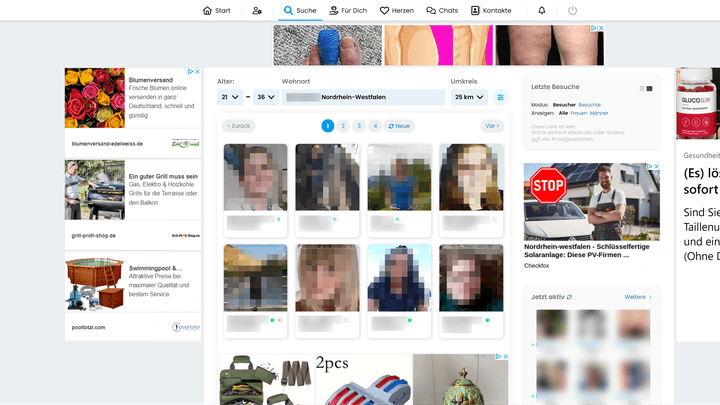The width and height of the screenshot is (720, 405).
Task: Open notifications bell
Action: [x=542, y=11]
